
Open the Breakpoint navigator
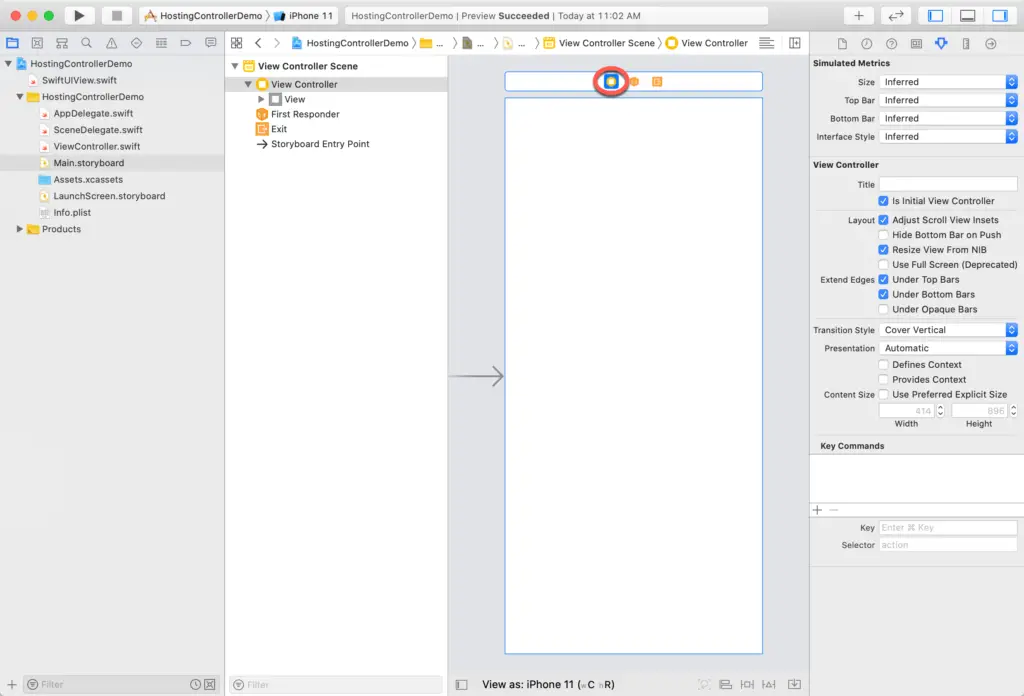coord(185,43)
